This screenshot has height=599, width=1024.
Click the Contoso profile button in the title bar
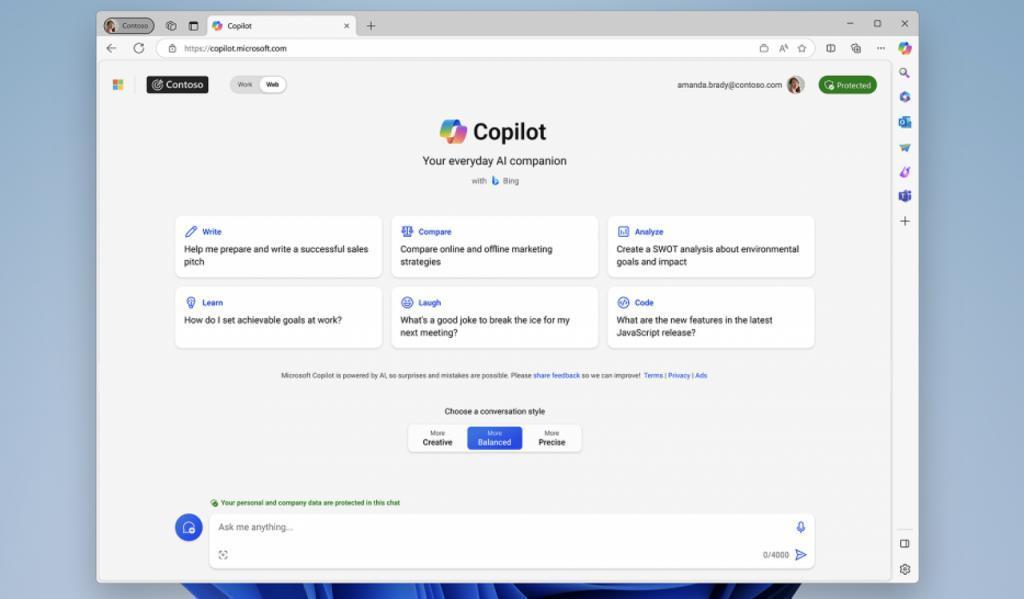[129, 26]
